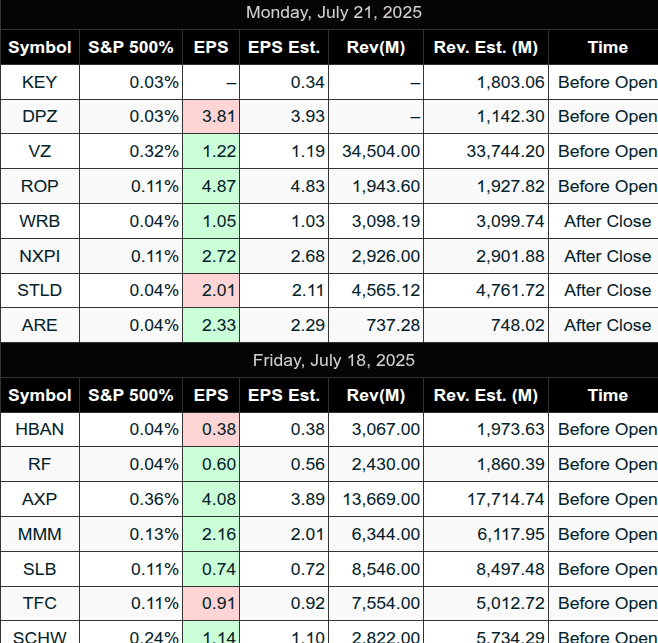Click ARE's After Close time cell
The image size is (658, 643).
[608, 325]
